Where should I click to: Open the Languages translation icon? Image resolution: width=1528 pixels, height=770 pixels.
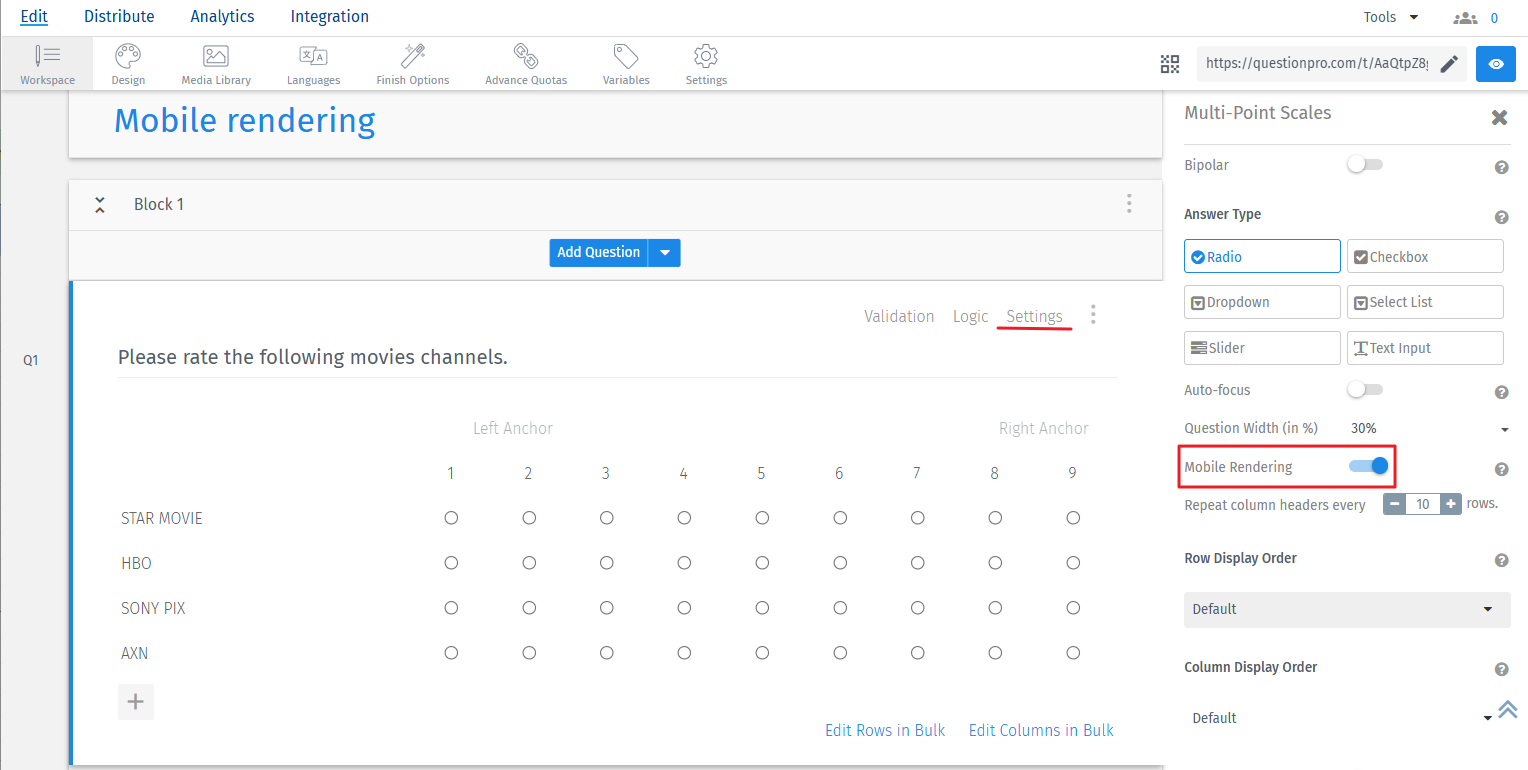click(x=313, y=56)
